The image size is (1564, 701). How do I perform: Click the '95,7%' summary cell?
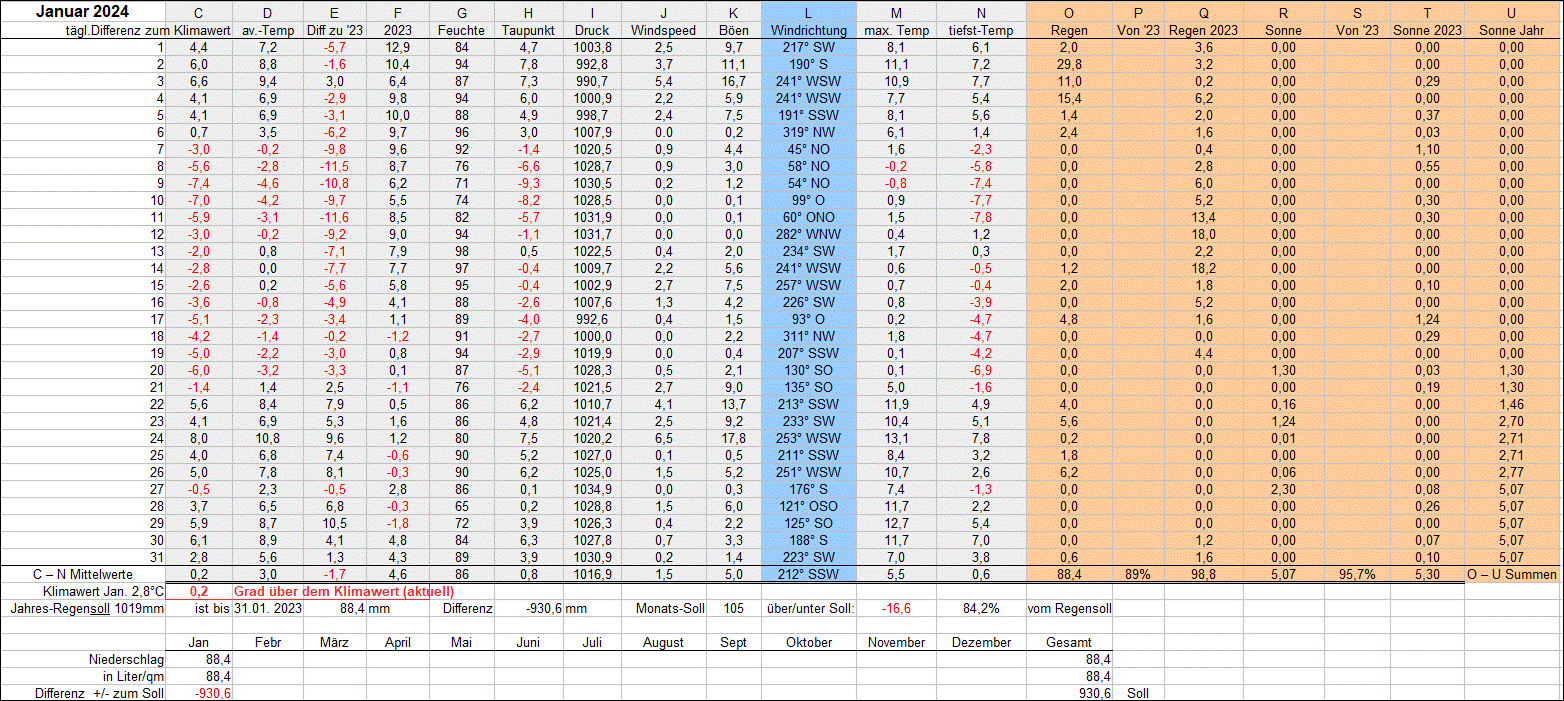[x=1356, y=574]
